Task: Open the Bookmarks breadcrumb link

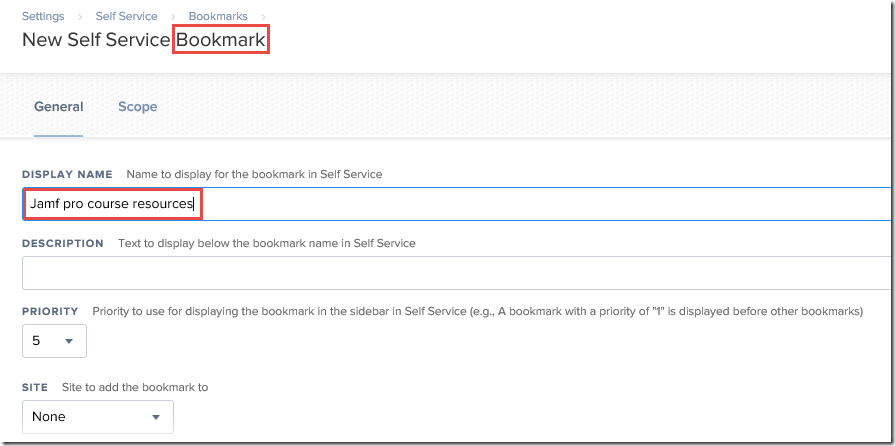Action: [x=218, y=16]
